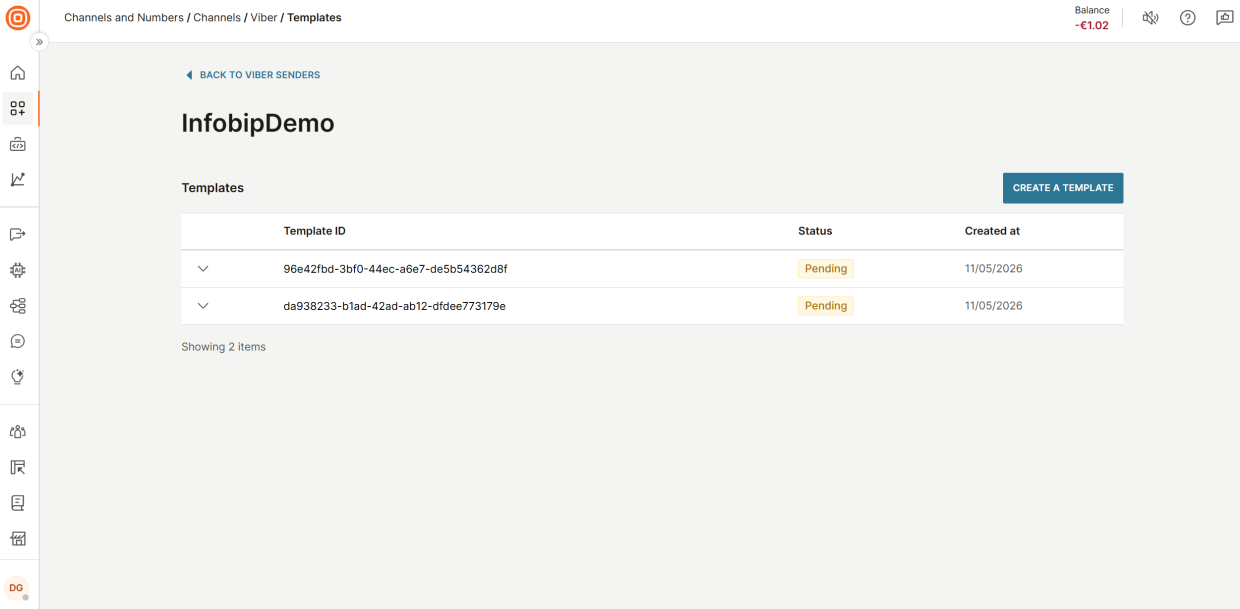The height and width of the screenshot is (609, 1240).
Task: Select template ID da938233-b1ad-42ad-ab12-dfdee773179e
Action: (394, 306)
